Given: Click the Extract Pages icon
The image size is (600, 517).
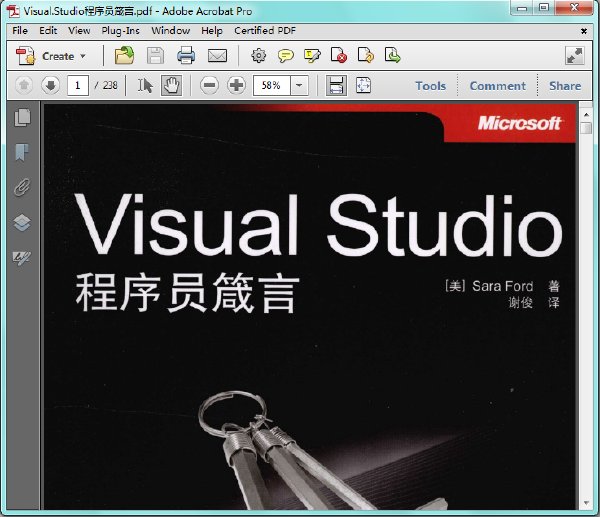Looking at the screenshot, I should pos(393,56).
